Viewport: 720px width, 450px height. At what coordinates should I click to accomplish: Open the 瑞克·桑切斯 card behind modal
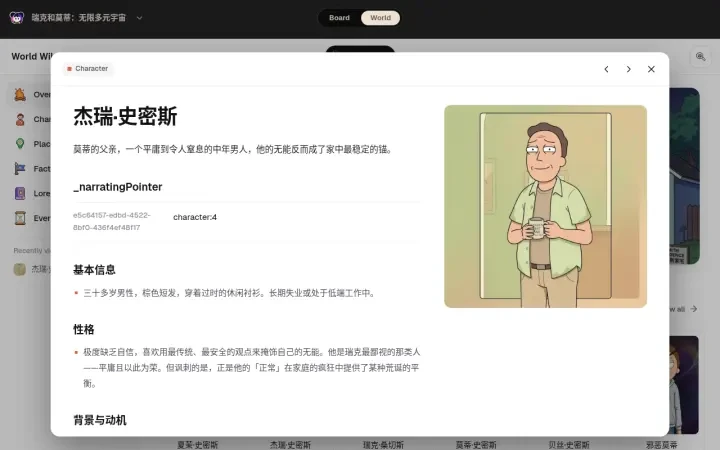point(383,444)
